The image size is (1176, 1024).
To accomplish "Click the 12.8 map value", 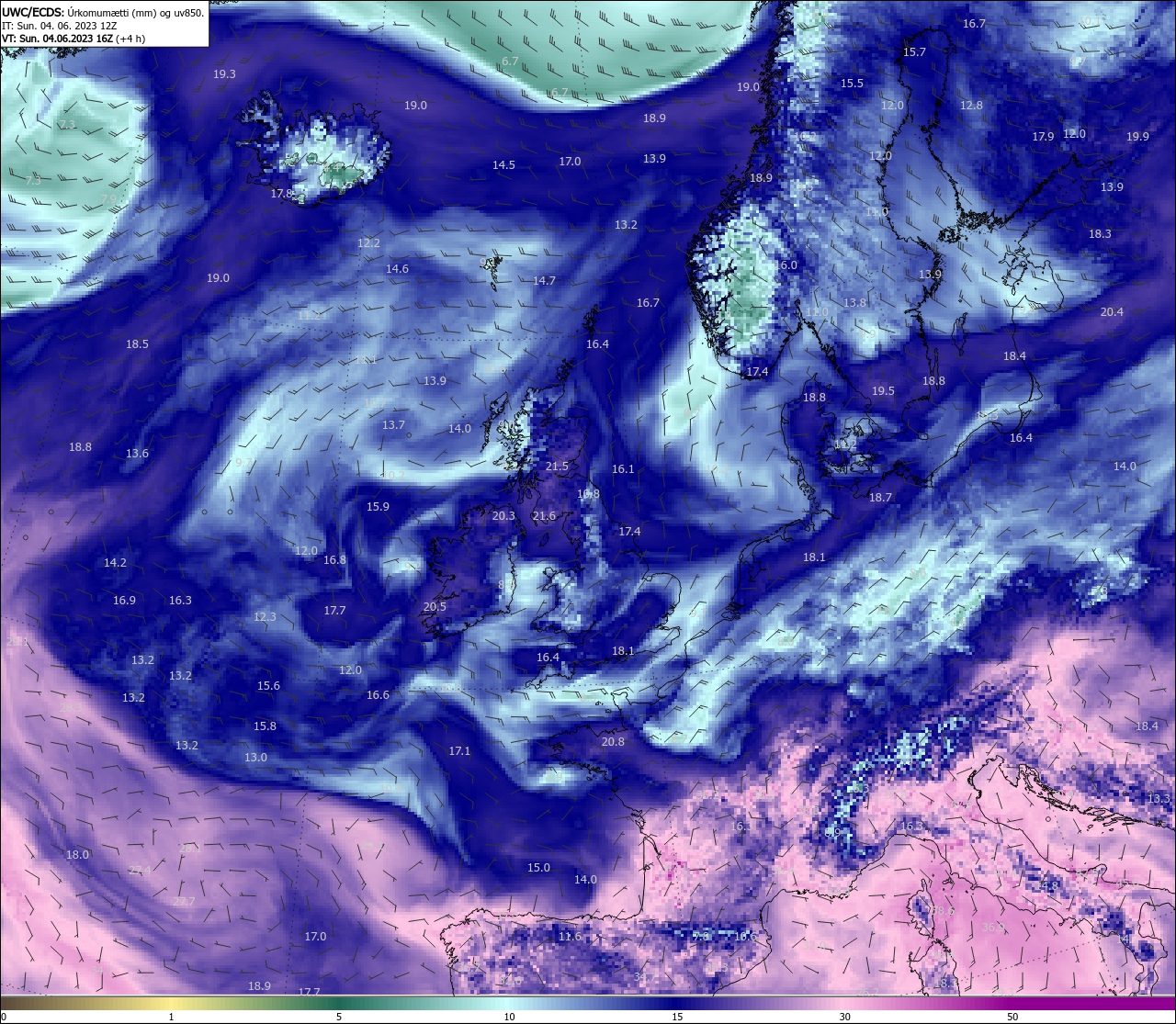I will pos(971,106).
